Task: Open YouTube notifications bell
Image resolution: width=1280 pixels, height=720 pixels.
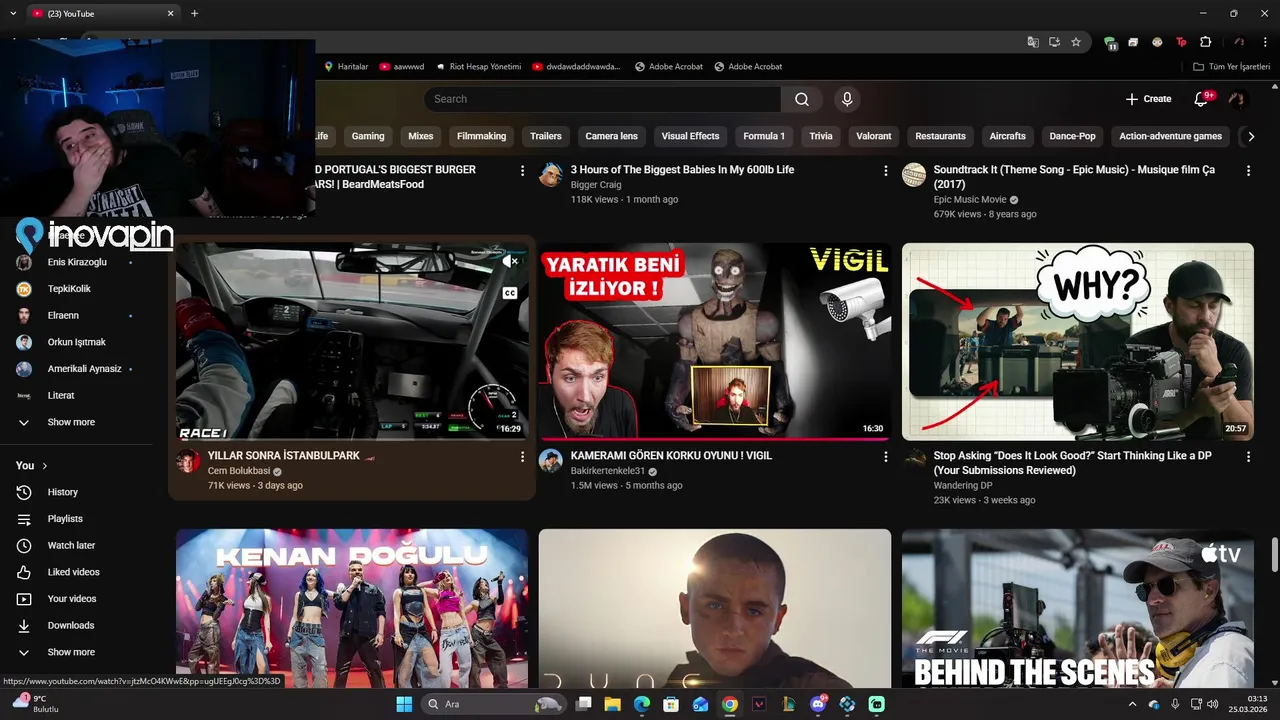Action: point(1202,99)
